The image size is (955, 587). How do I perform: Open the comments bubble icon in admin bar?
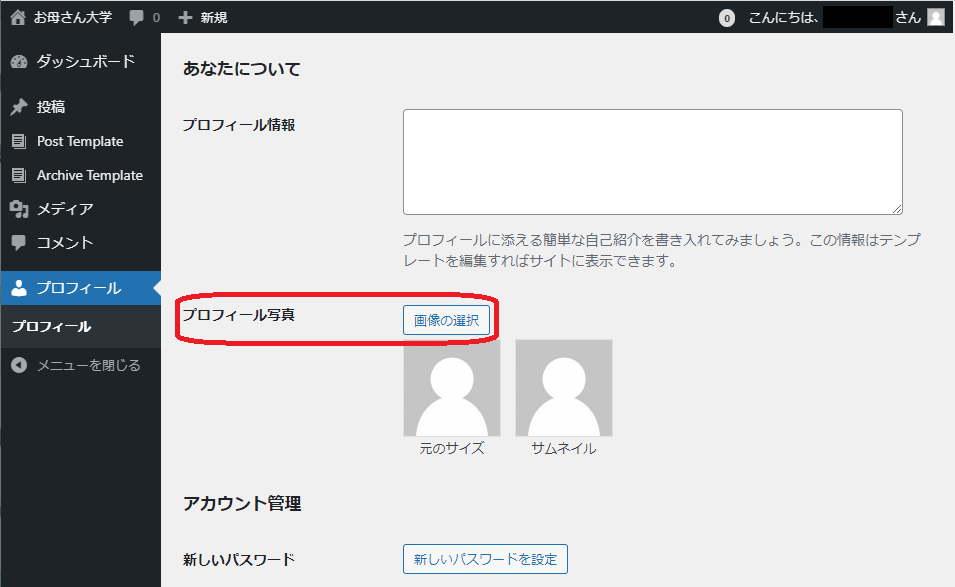tap(136, 18)
